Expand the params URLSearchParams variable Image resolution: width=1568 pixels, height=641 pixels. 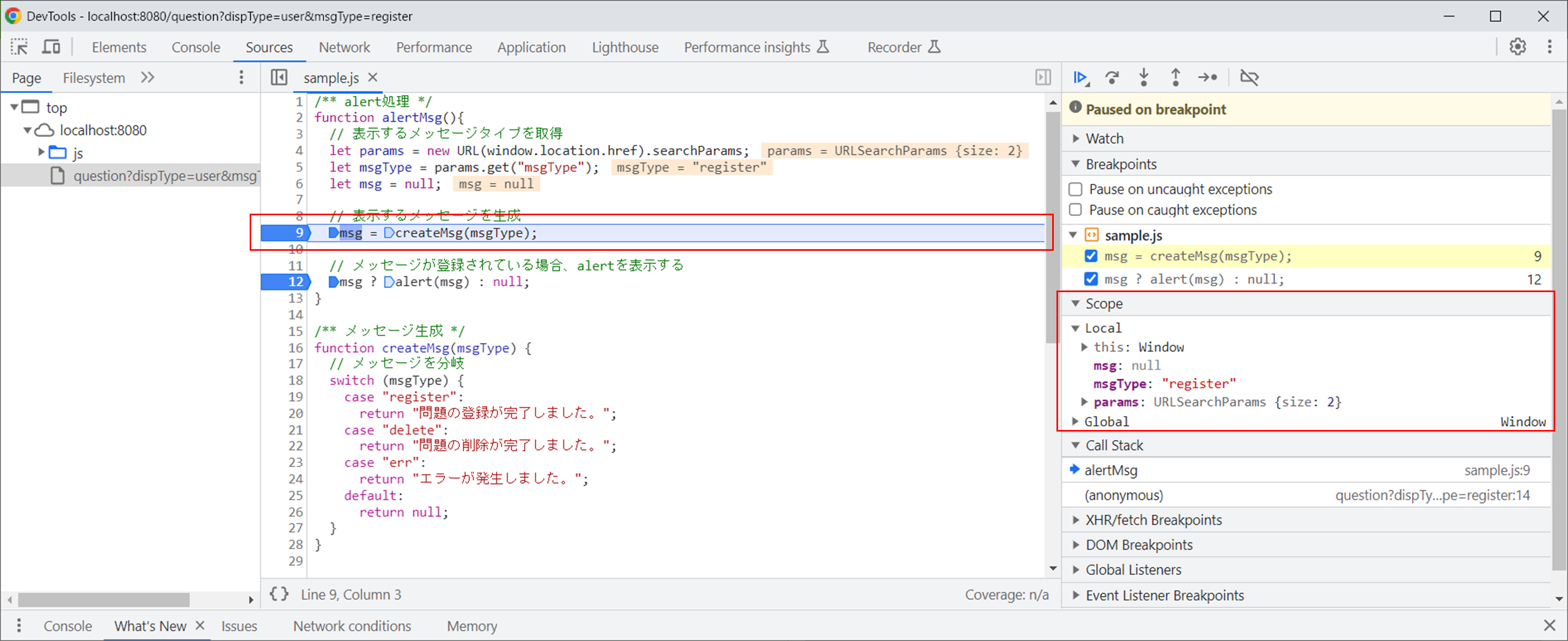click(x=1085, y=401)
